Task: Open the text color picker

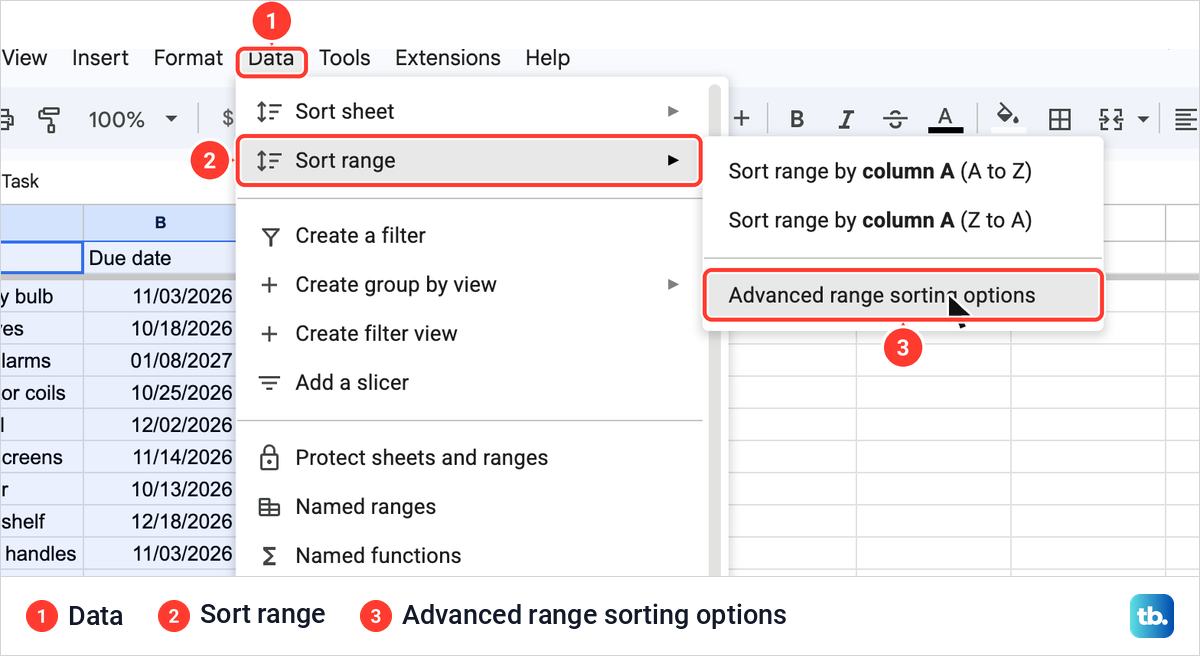Action: pos(945,120)
